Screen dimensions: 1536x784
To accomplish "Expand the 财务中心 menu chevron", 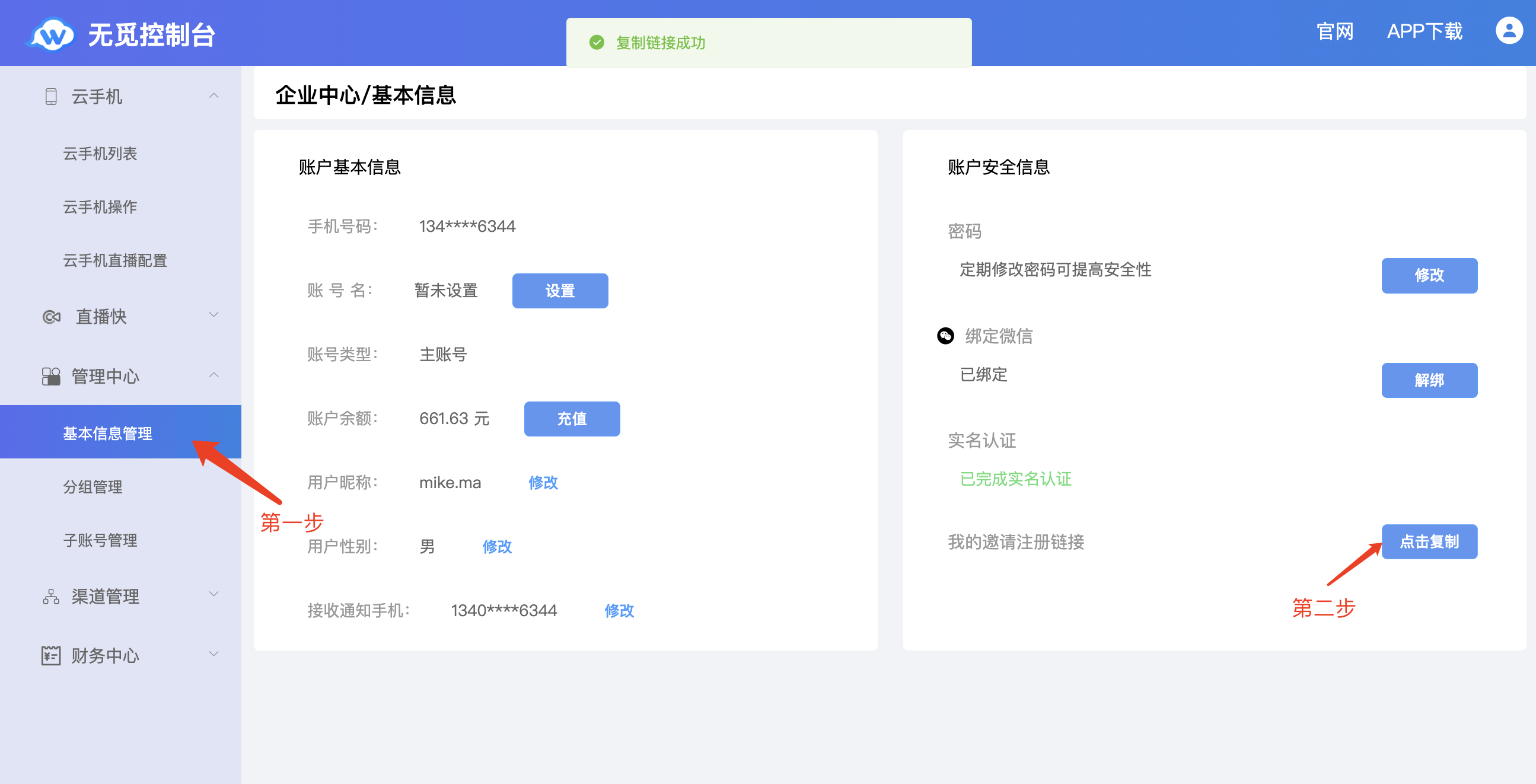I will (x=214, y=654).
